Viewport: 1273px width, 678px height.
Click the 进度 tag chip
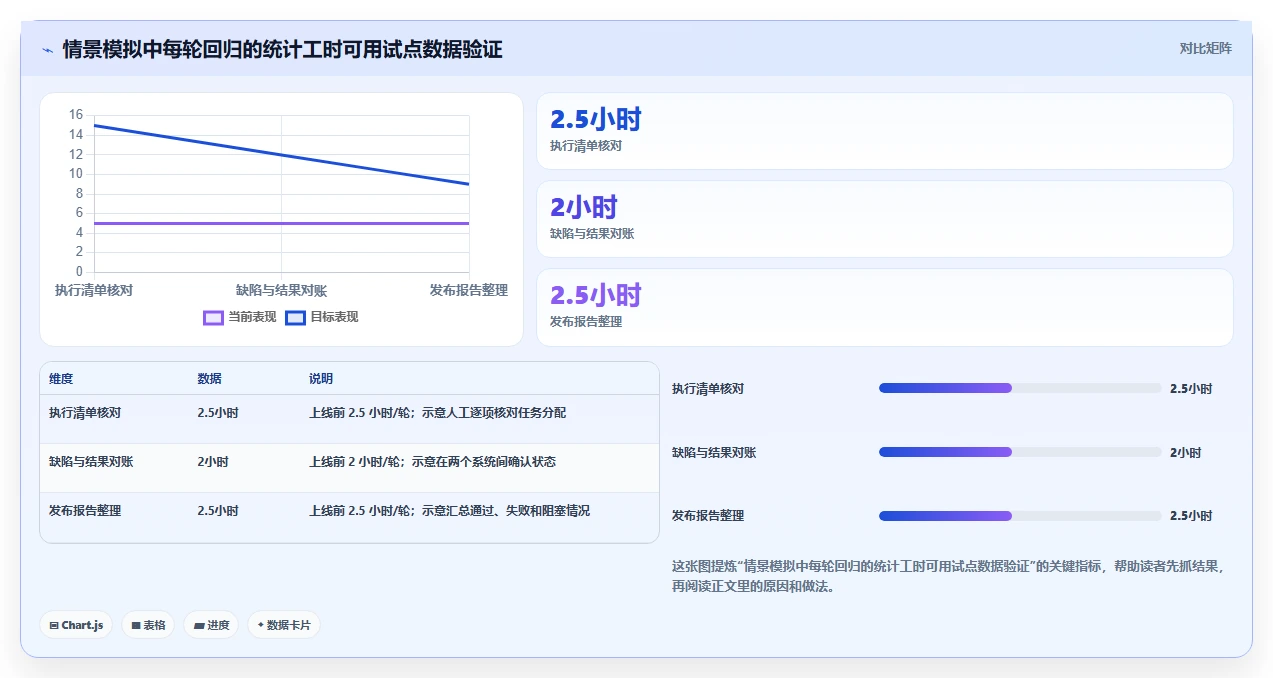[x=211, y=625]
